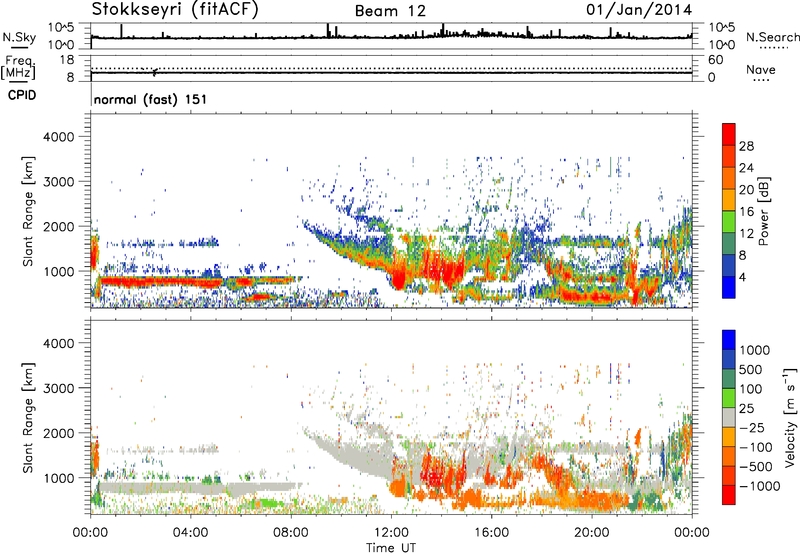
Task: Pick the red top segment of power colorbar
Action: (729, 134)
